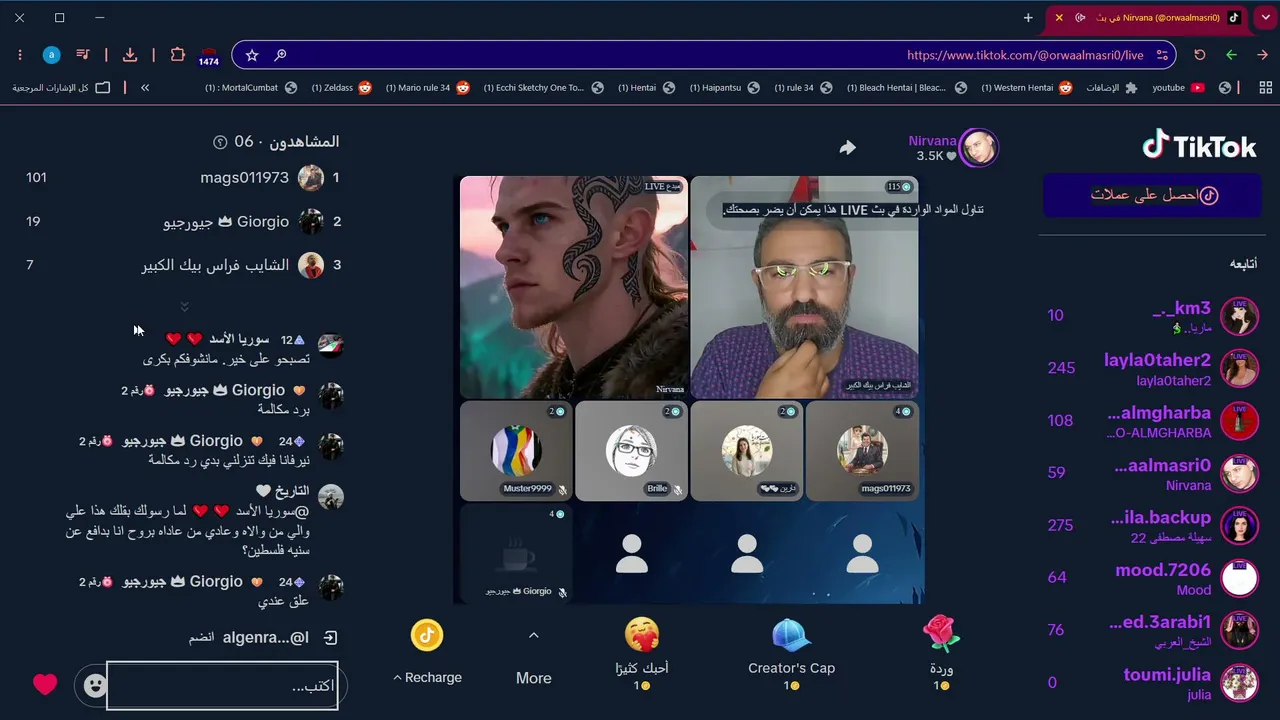Close the Nirvana TikTok tab
This screenshot has width=1280, height=720.
[1059, 18]
